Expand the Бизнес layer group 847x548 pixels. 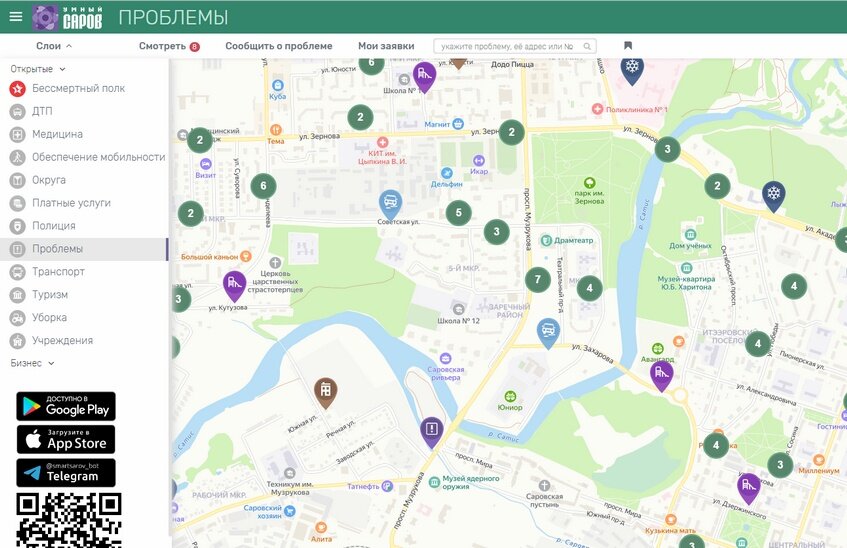[x=32, y=363]
